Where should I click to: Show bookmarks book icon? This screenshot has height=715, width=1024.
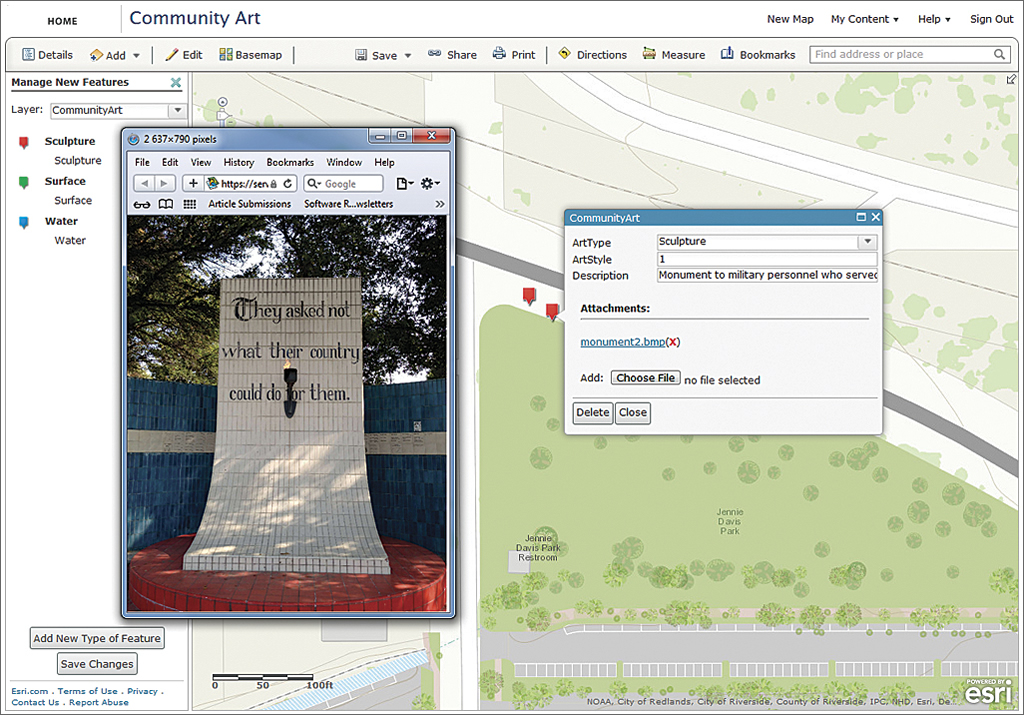166,204
